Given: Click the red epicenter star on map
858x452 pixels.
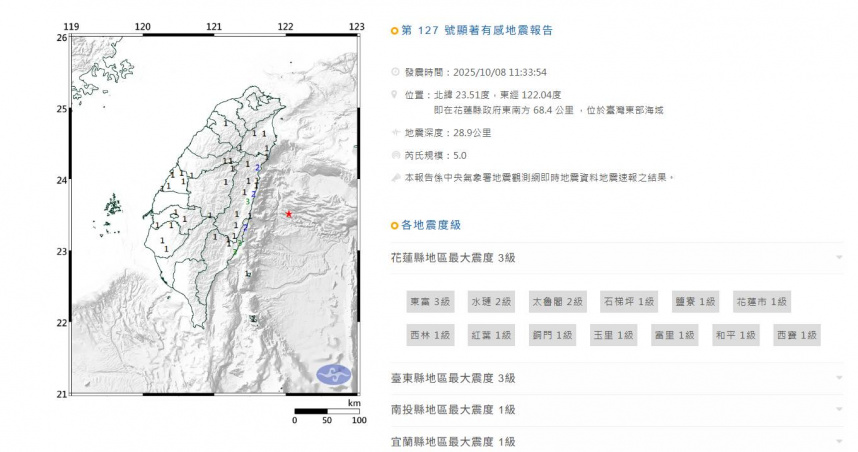Looking at the screenshot, I should (x=289, y=214).
